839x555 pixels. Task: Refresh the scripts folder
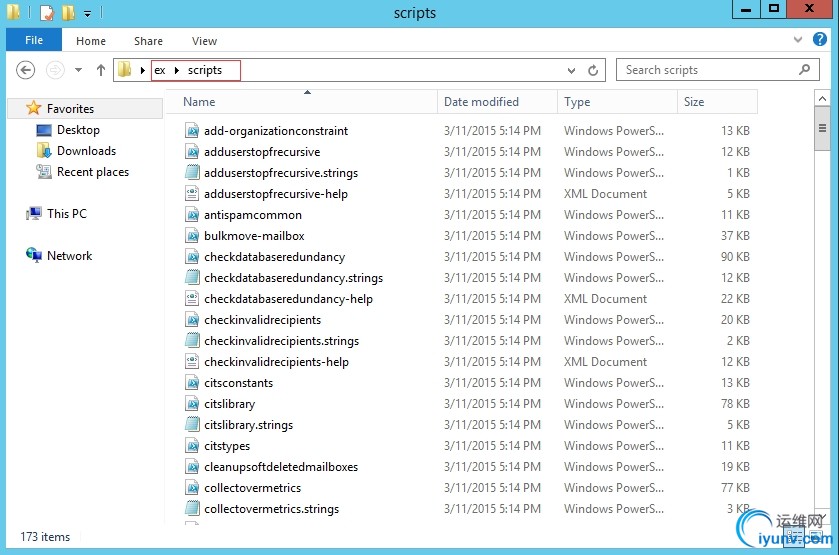593,70
